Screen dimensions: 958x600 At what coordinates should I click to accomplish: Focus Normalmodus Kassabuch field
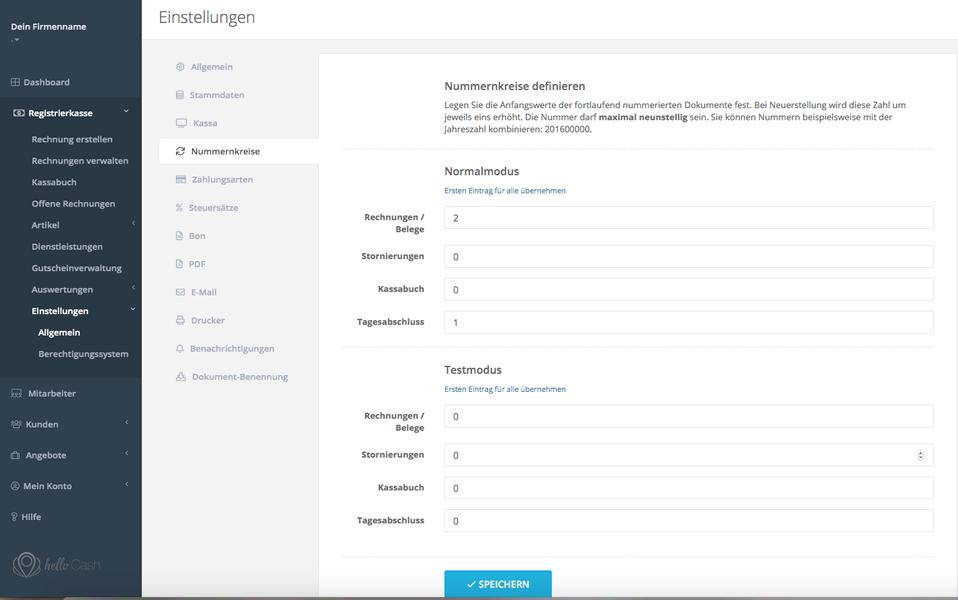[x=689, y=290]
